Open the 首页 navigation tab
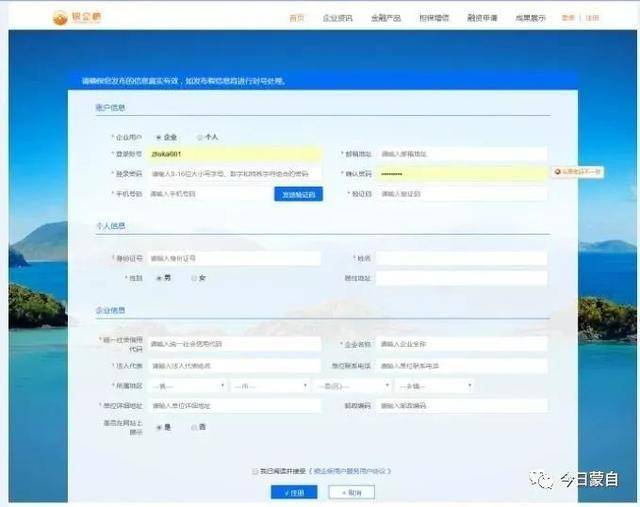Viewport: 640px width, 507px height. coord(296,18)
